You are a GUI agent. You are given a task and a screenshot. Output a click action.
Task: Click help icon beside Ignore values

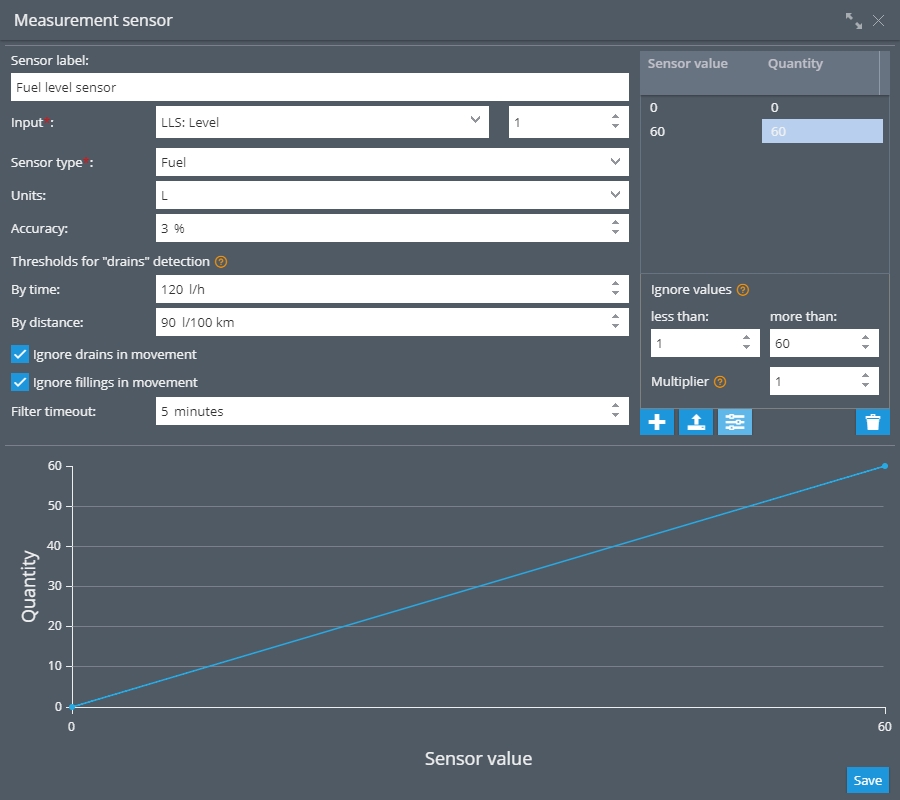tap(743, 290)
